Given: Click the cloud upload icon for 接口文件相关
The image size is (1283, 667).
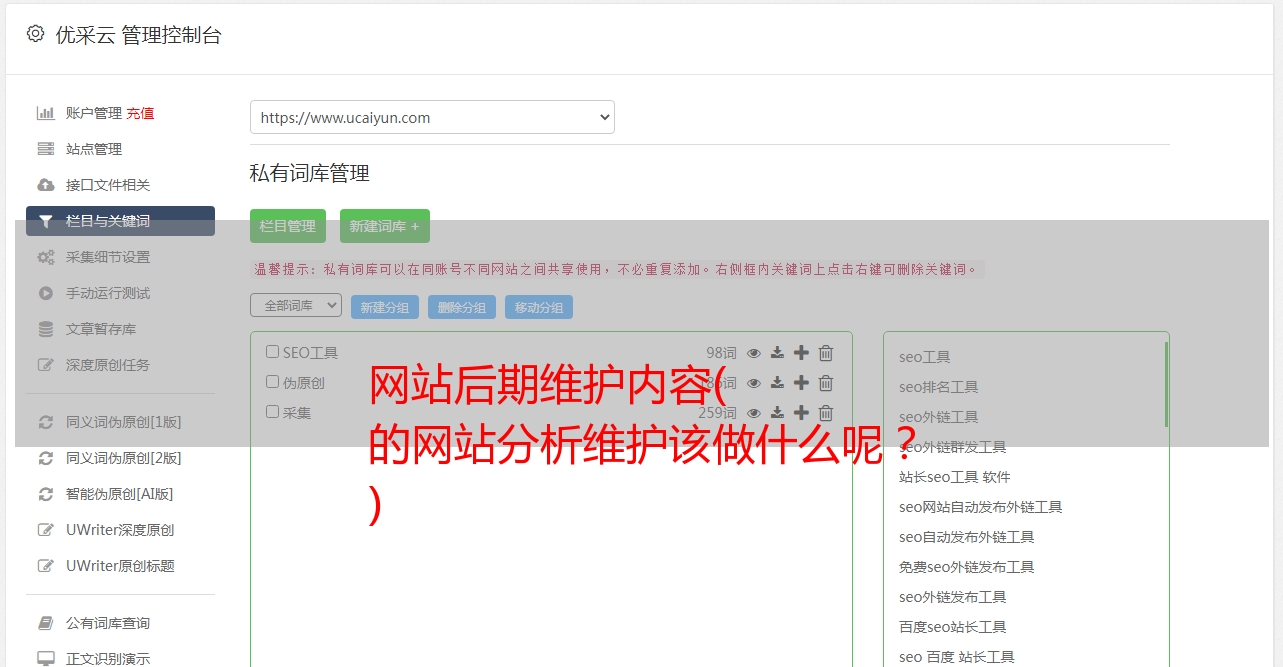Looking at the screenshot, I should point(45,185).
